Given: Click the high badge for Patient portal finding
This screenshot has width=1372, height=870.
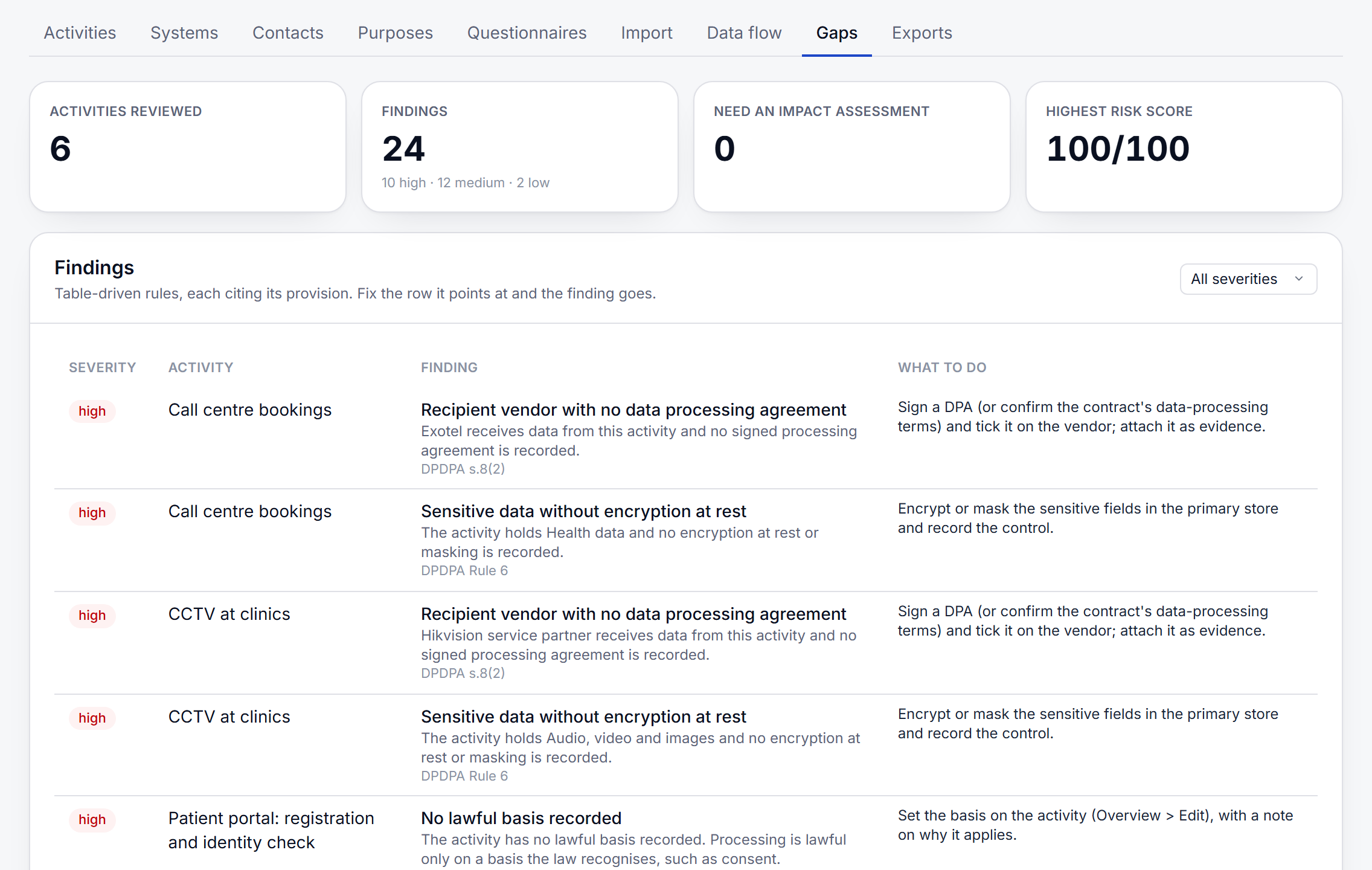Looking at the screenshot, I should tap(92, 819).
